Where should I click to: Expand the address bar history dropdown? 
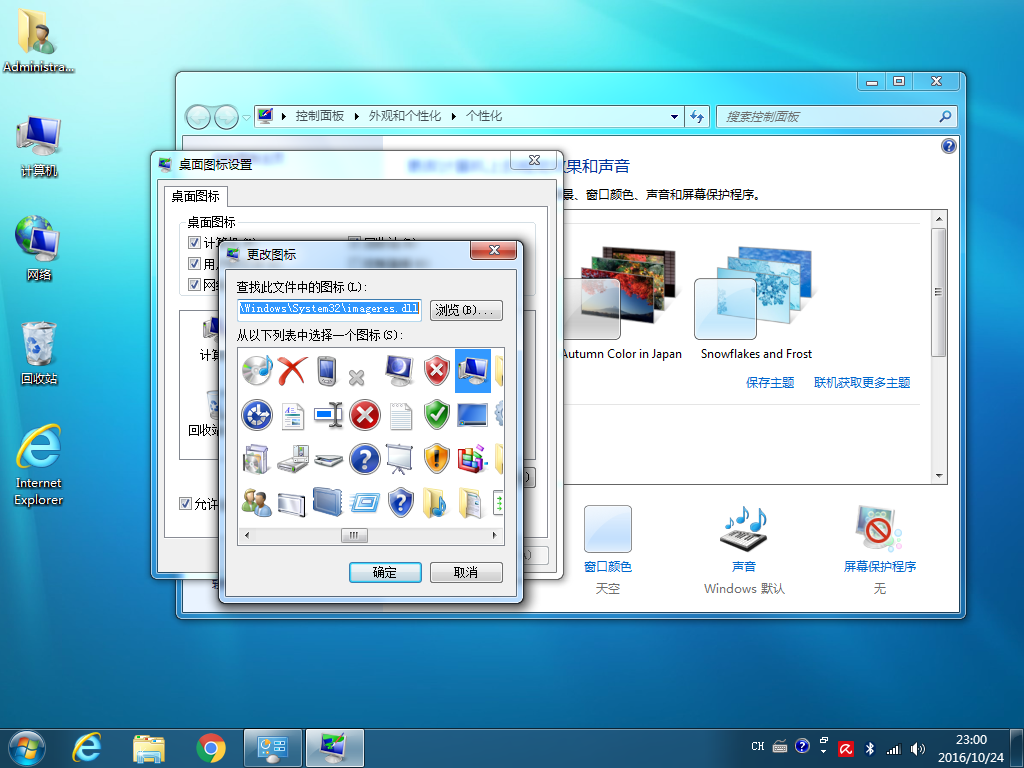pyautogui.click(x=674, y=116)
